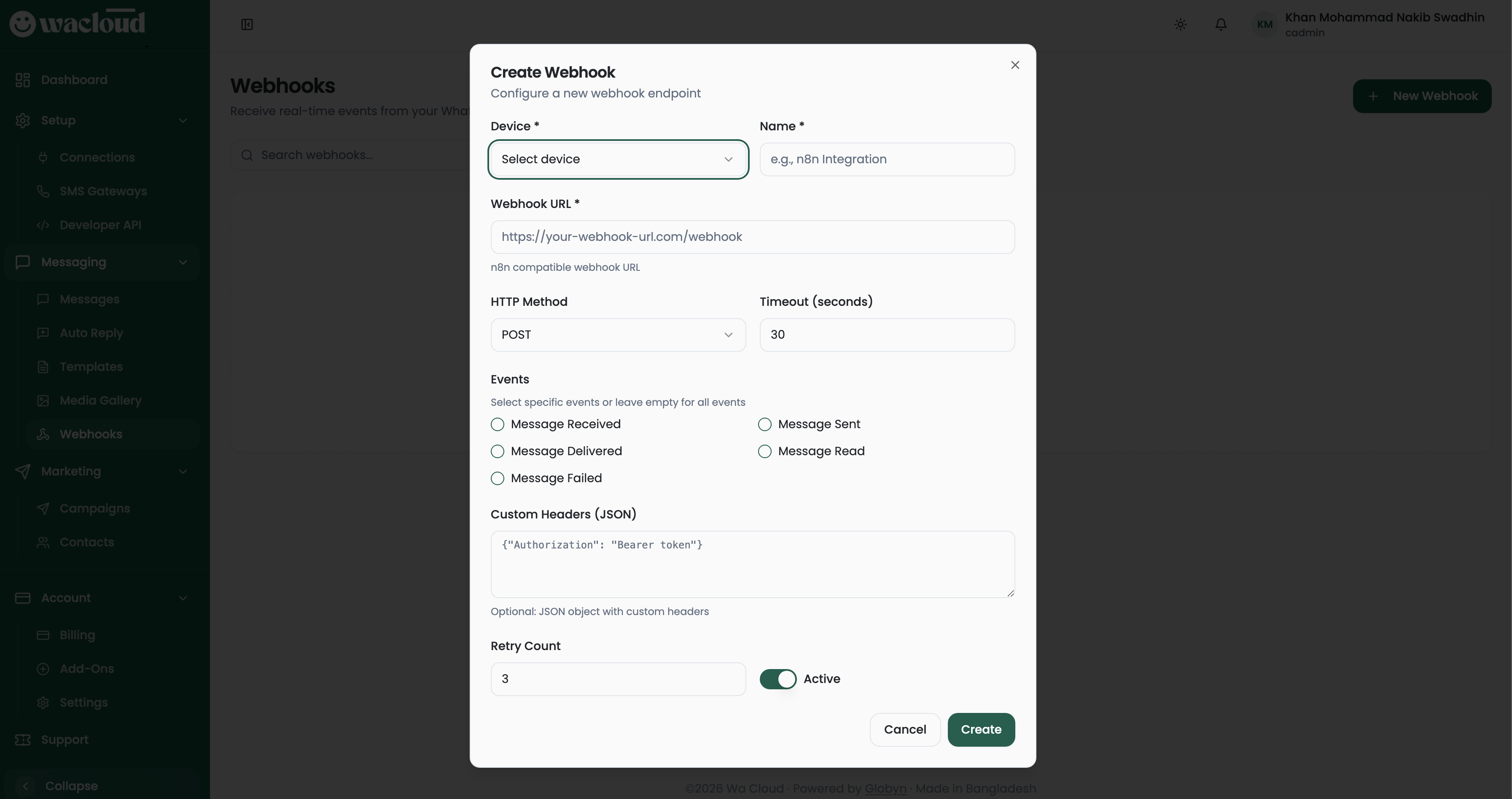Screen dimensions: 1512x799
Task: Collapse the Marketing sidebar section
Action: pyautogui.click(x=183, y=471)
